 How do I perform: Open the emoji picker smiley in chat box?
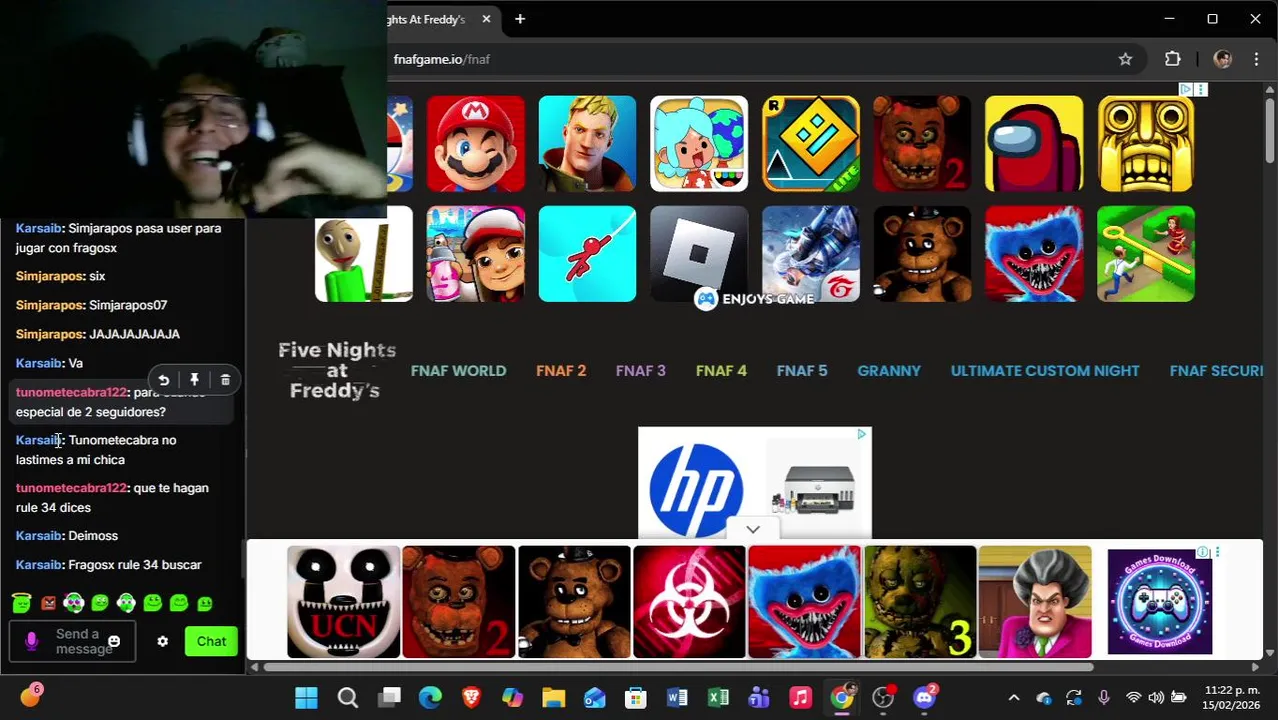pyautogui.click(x=114, y=642)
